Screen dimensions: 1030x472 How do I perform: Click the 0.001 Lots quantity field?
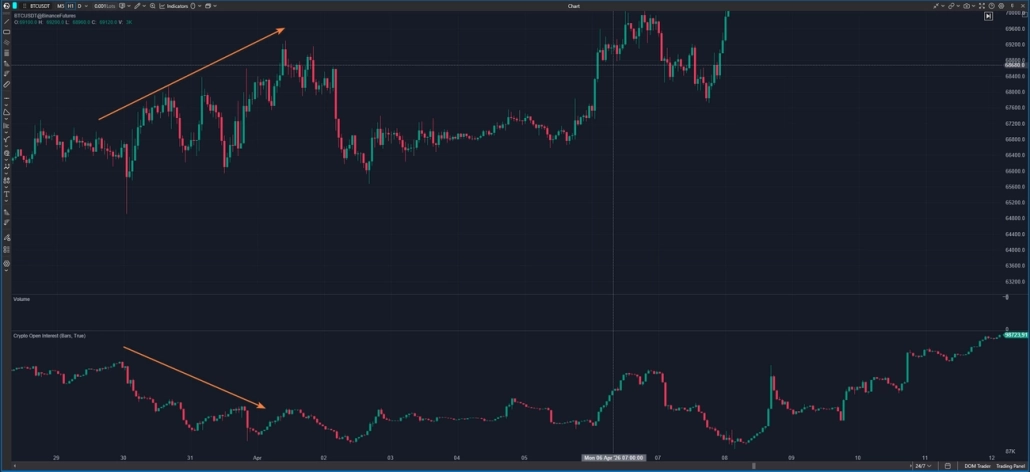point(104,6)
